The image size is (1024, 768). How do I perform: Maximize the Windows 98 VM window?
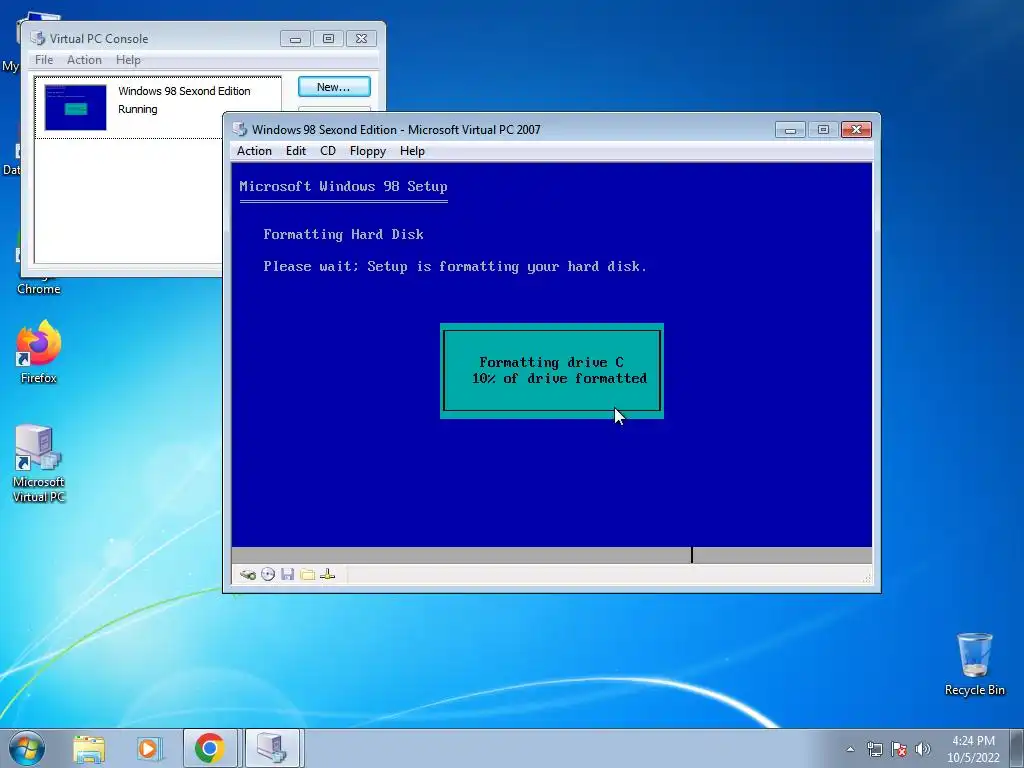coord(823,130)
